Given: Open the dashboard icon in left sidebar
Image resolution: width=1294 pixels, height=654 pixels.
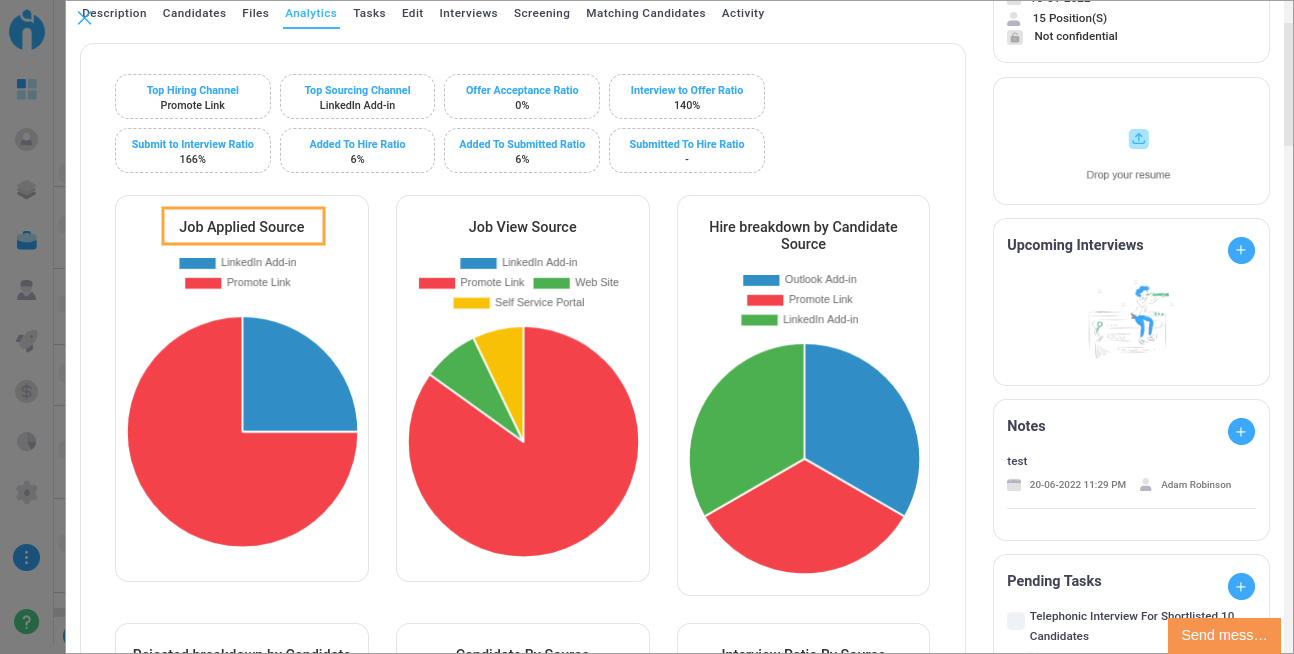Looking at the screenshot, I should (x=27, y=89).
